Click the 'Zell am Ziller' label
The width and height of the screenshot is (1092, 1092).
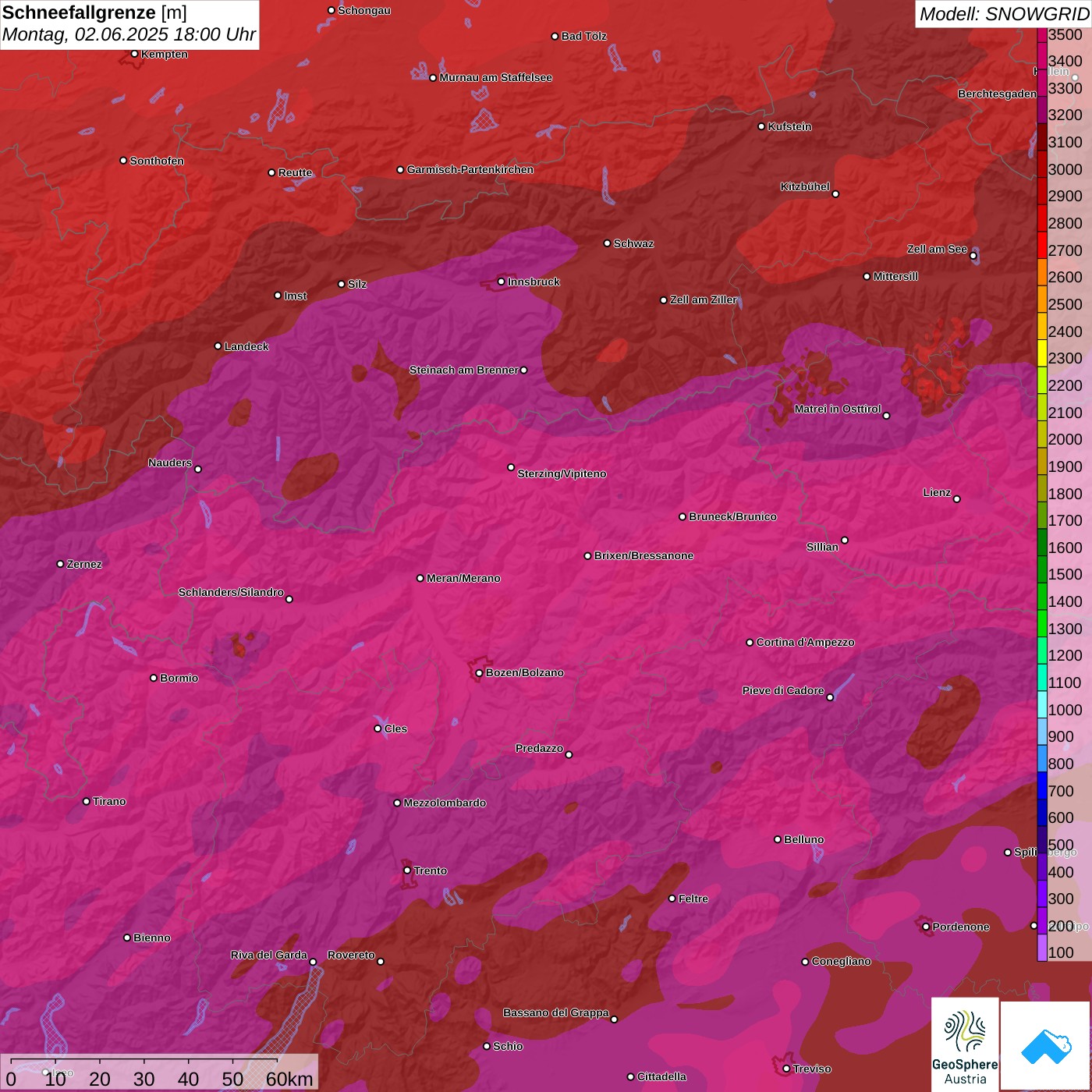point(704,300)
